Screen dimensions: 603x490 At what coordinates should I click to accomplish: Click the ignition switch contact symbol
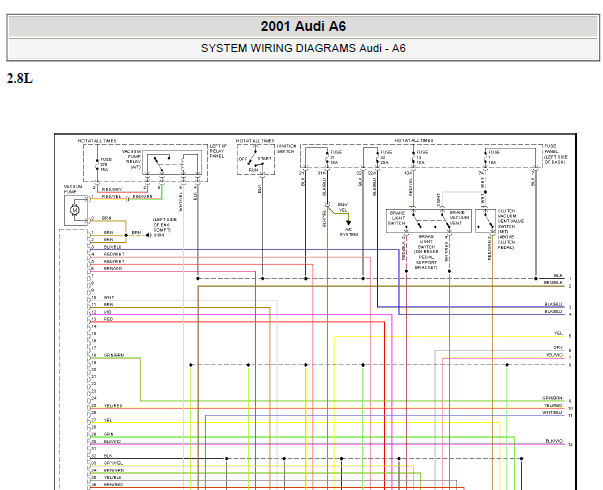coord(255,158)
